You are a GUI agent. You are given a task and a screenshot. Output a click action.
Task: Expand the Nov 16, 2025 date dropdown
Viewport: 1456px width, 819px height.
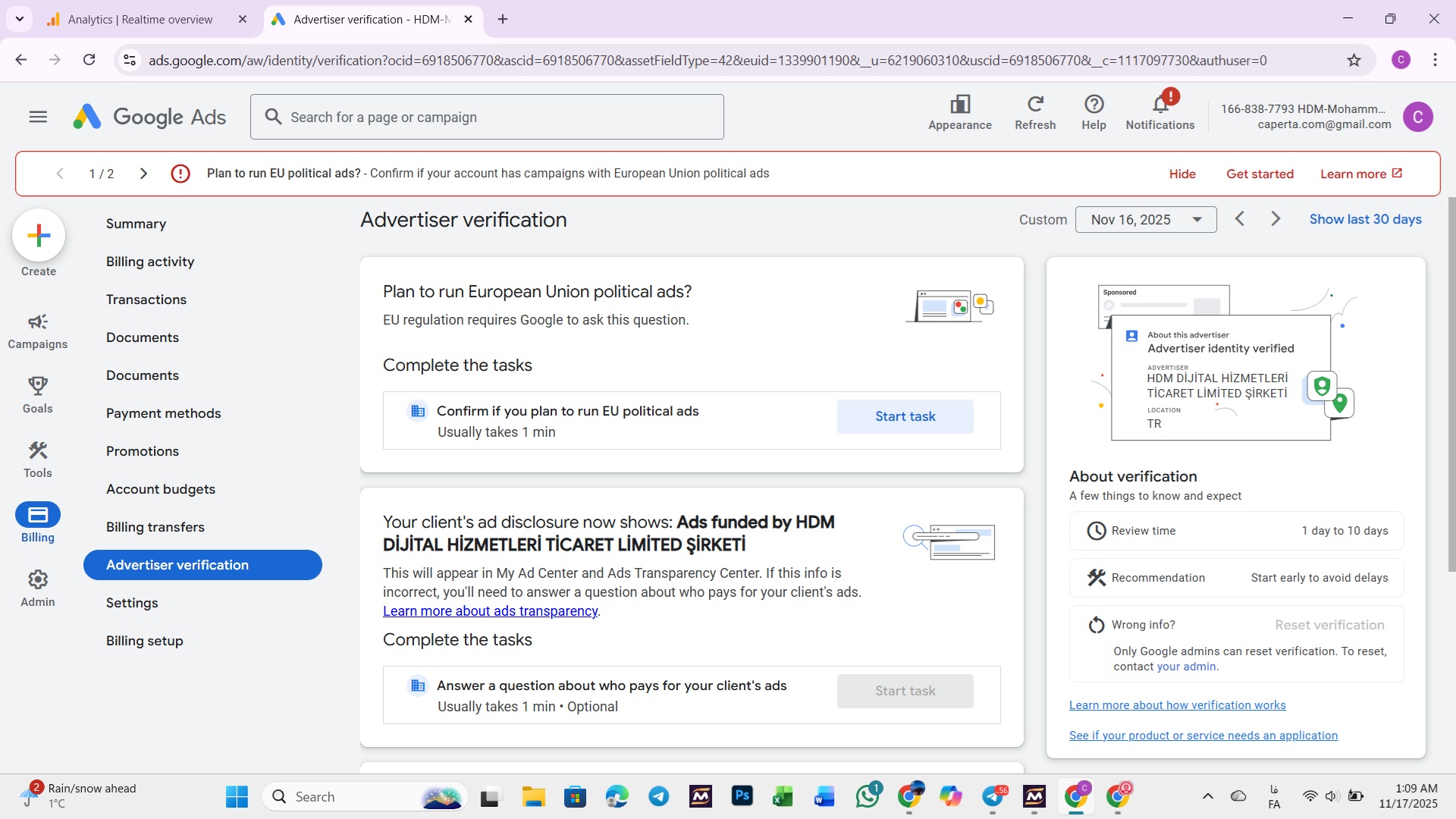(1145, 220)
